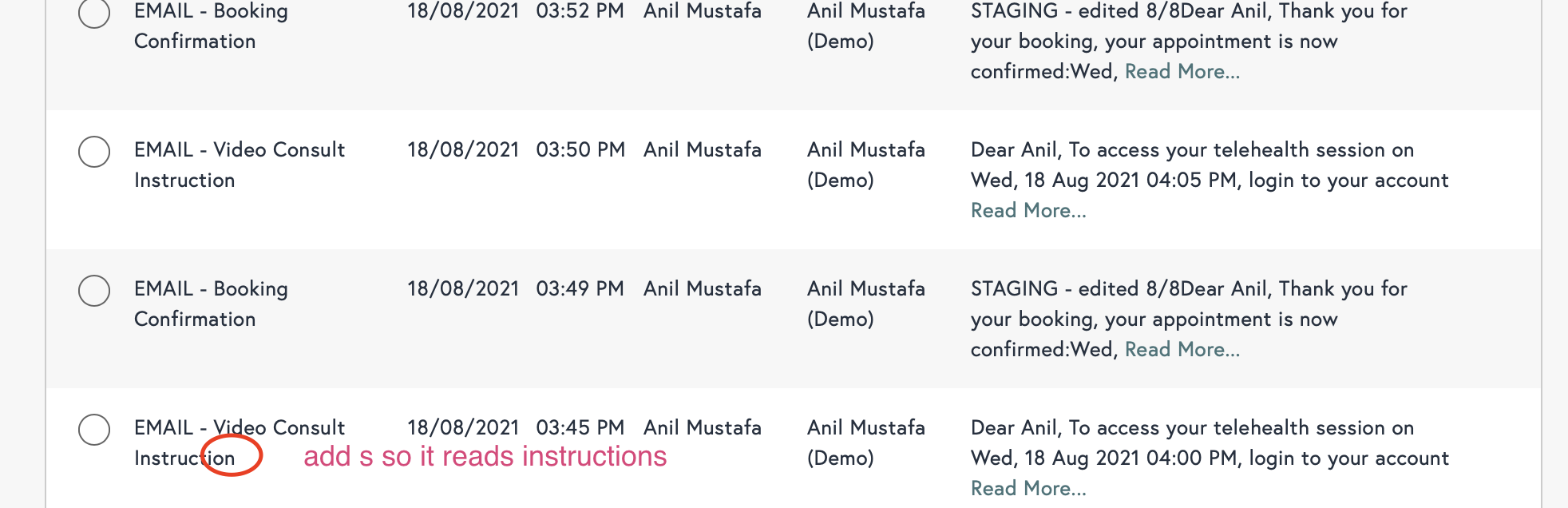
Task: Open Read More in the 03:52 PM message
Action: (1182, 72)
